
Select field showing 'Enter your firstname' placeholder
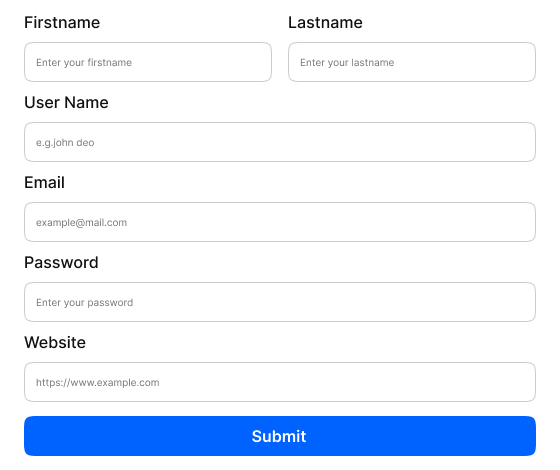[148, 62]
